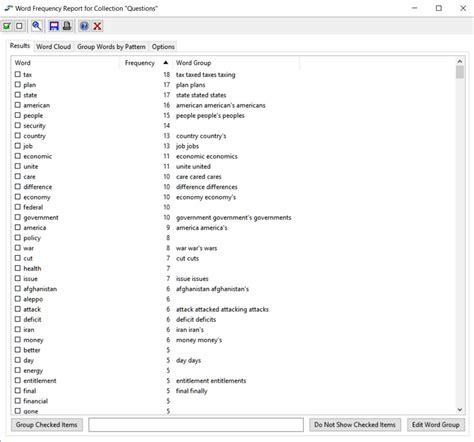Select word group "attack attacked attacking attacks"
Viewport: 474px width, 442px height.
(222, 309)
